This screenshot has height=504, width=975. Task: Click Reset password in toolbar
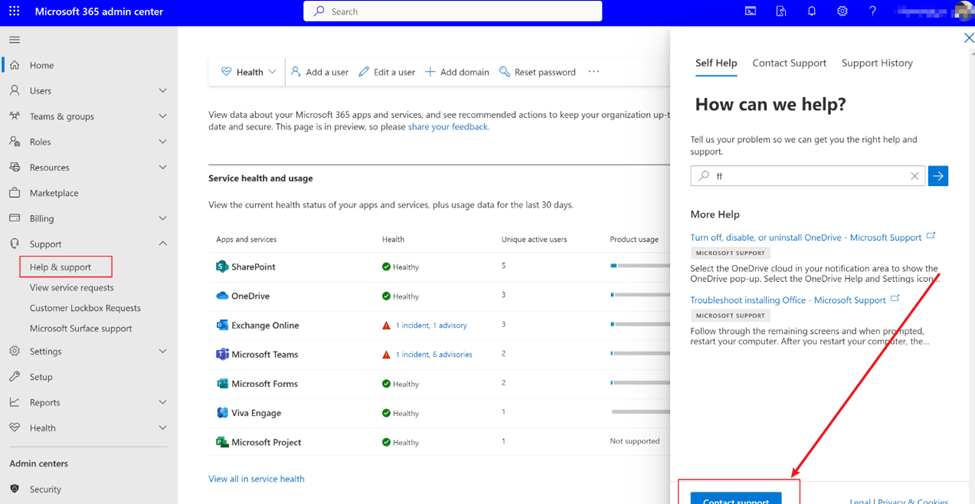[x=537, y=72]
